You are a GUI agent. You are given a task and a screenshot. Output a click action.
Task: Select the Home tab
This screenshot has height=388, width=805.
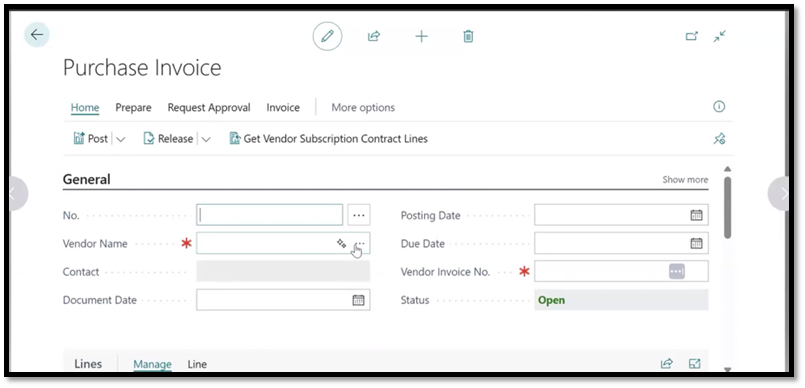(x=85, y=107)
